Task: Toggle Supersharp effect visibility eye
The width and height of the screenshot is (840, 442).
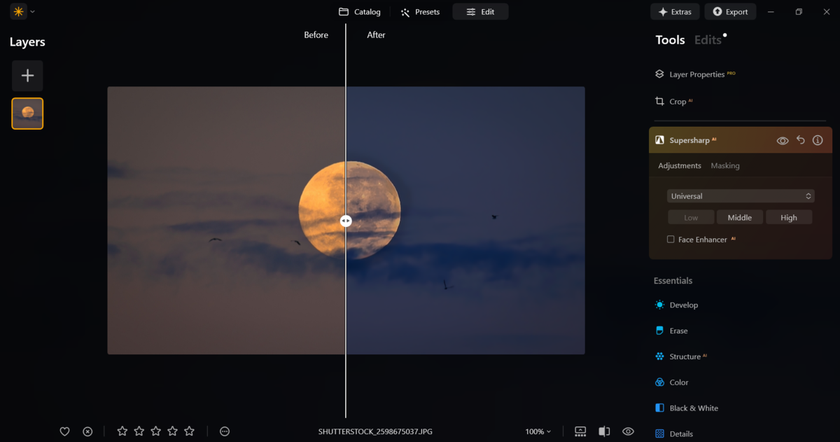Action: 782,140
